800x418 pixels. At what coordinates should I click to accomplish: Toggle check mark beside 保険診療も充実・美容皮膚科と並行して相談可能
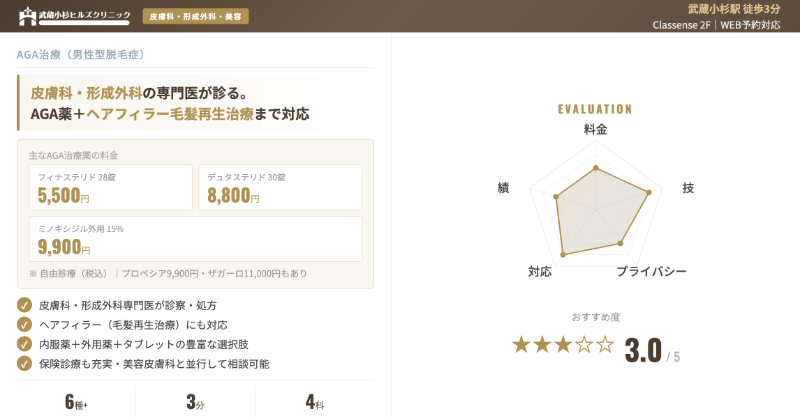25,364
